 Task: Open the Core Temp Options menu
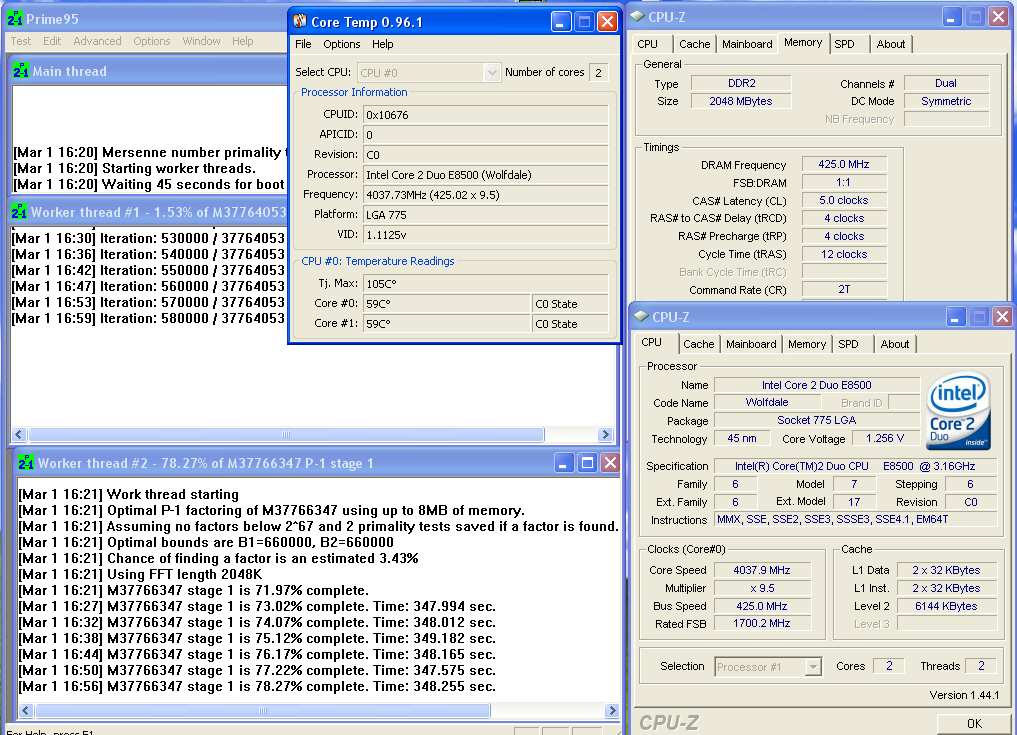342,44
